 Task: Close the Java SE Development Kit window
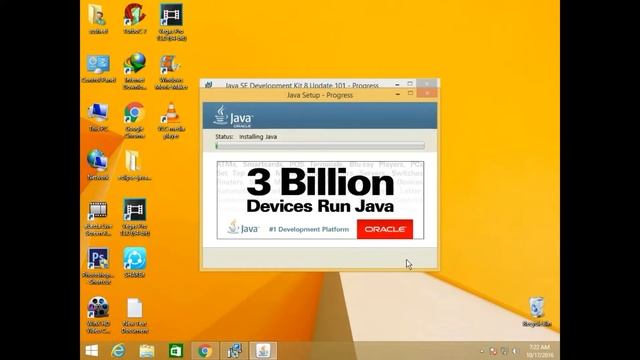pyautogui.click(x=427, y=84)
